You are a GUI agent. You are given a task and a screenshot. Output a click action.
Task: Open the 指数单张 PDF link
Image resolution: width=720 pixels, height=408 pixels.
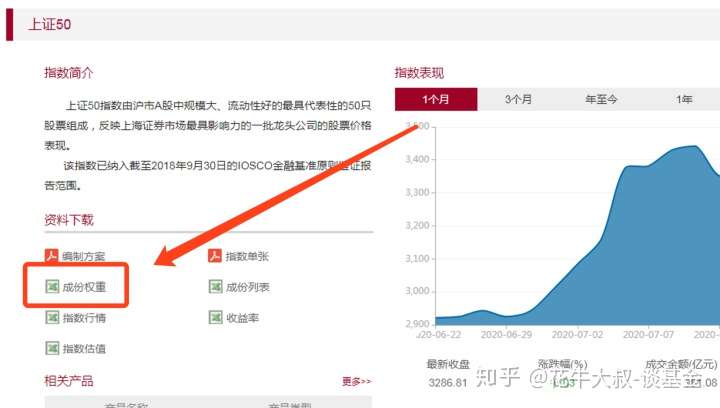[x=247, y=256]
